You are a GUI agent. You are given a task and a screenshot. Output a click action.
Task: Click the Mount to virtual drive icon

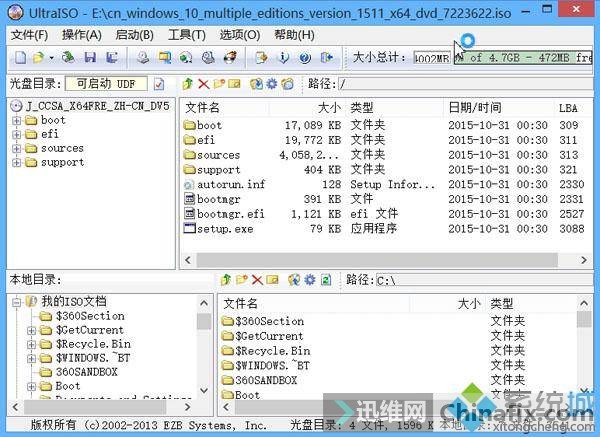186,58
